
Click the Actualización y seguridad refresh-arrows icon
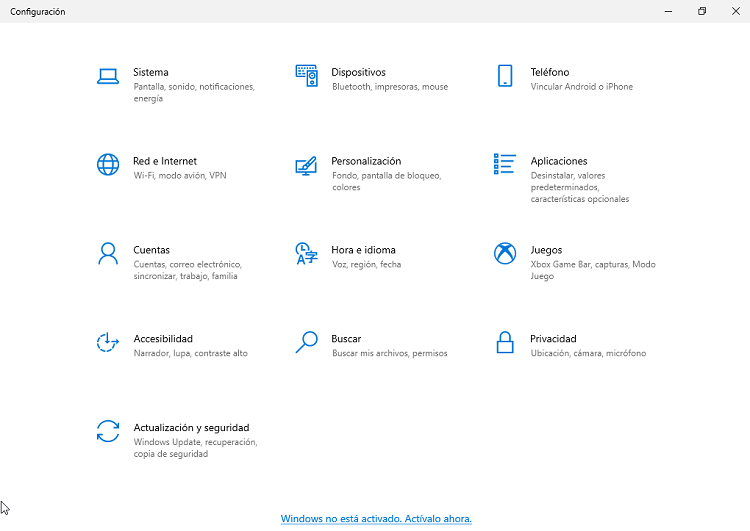coord(107,431)
